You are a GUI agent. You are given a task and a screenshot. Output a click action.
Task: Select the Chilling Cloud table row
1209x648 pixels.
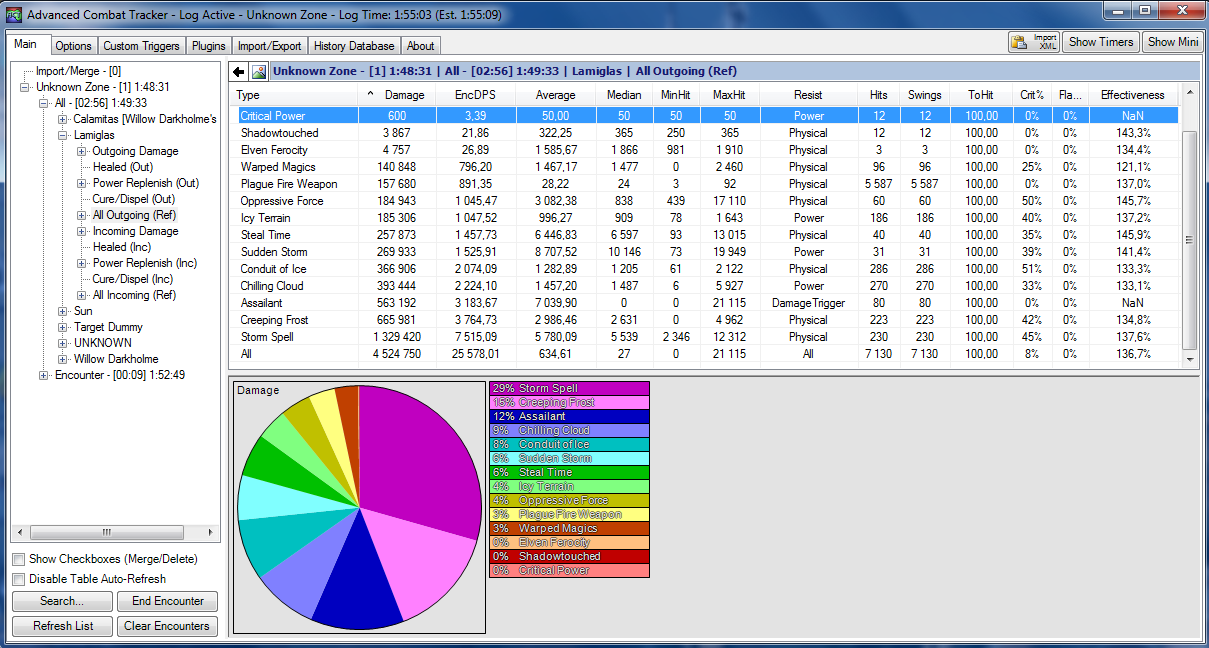coord(705,286)
